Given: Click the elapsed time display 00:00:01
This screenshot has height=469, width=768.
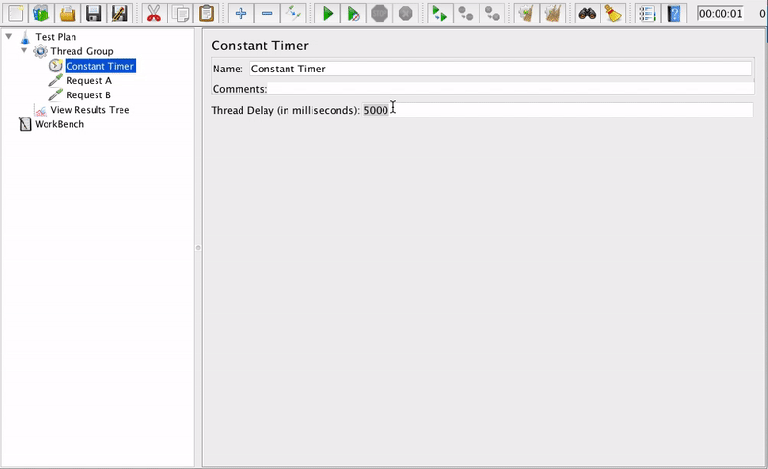Looking at the screenshot, I should coord(720,14).
